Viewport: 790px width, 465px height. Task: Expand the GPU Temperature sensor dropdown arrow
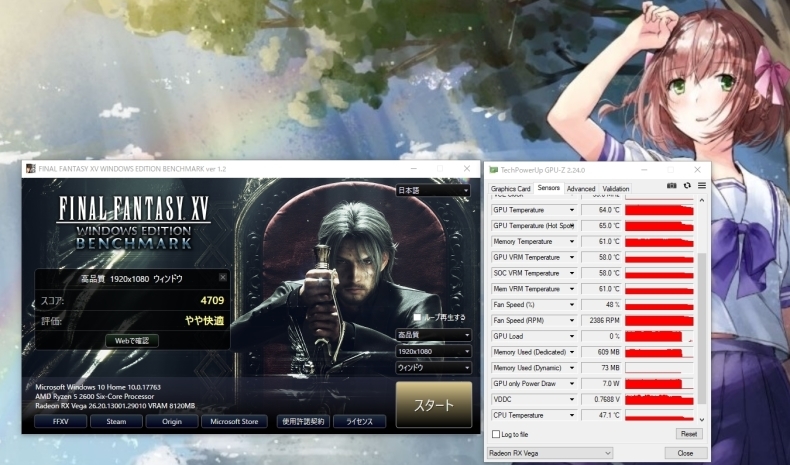point(572,210)
